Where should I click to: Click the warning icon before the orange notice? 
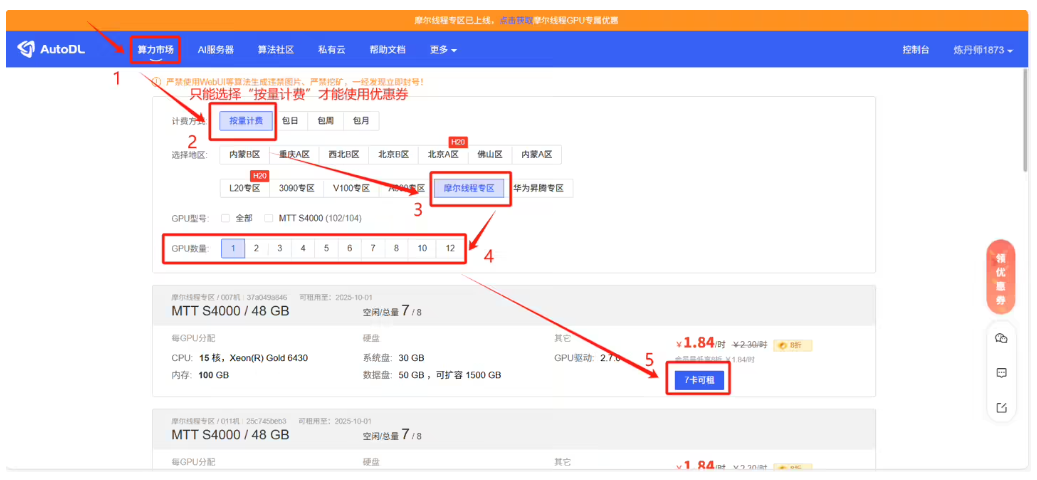click(157, 82)
